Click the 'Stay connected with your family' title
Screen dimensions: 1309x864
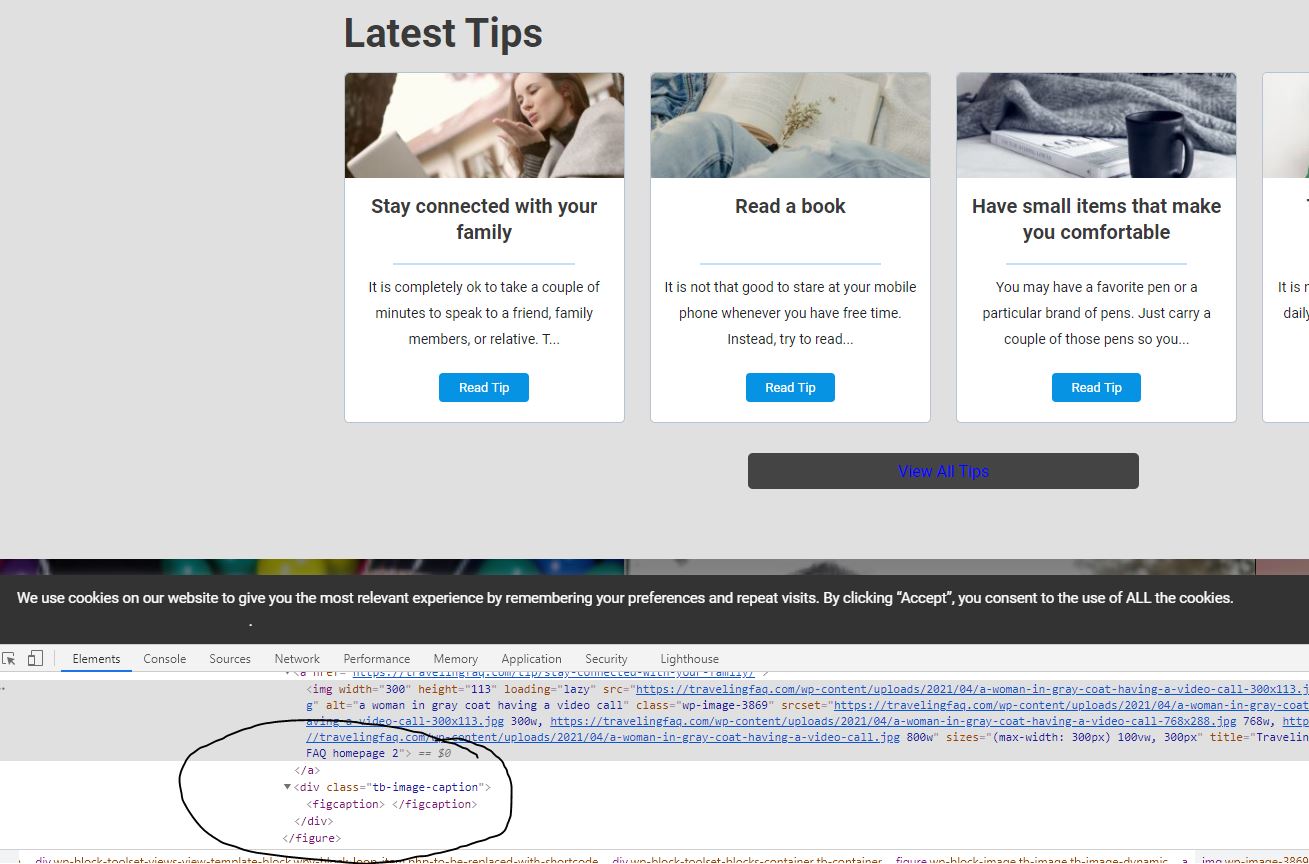coord(484,219)
